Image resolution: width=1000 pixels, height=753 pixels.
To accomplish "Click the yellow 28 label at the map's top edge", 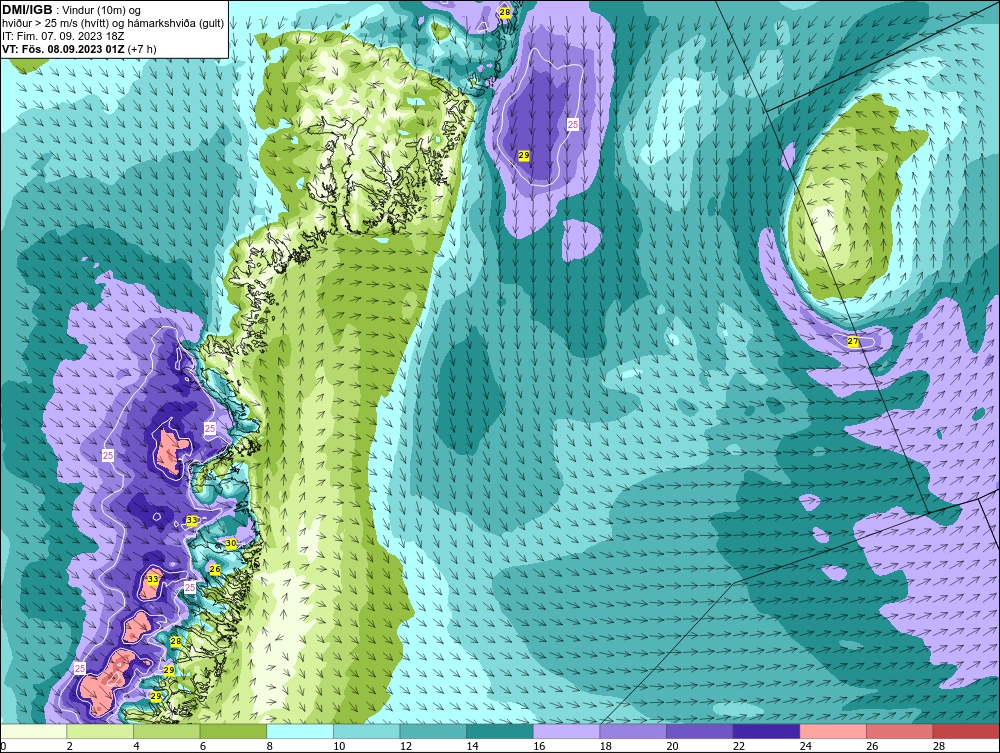I will (504, 12).
